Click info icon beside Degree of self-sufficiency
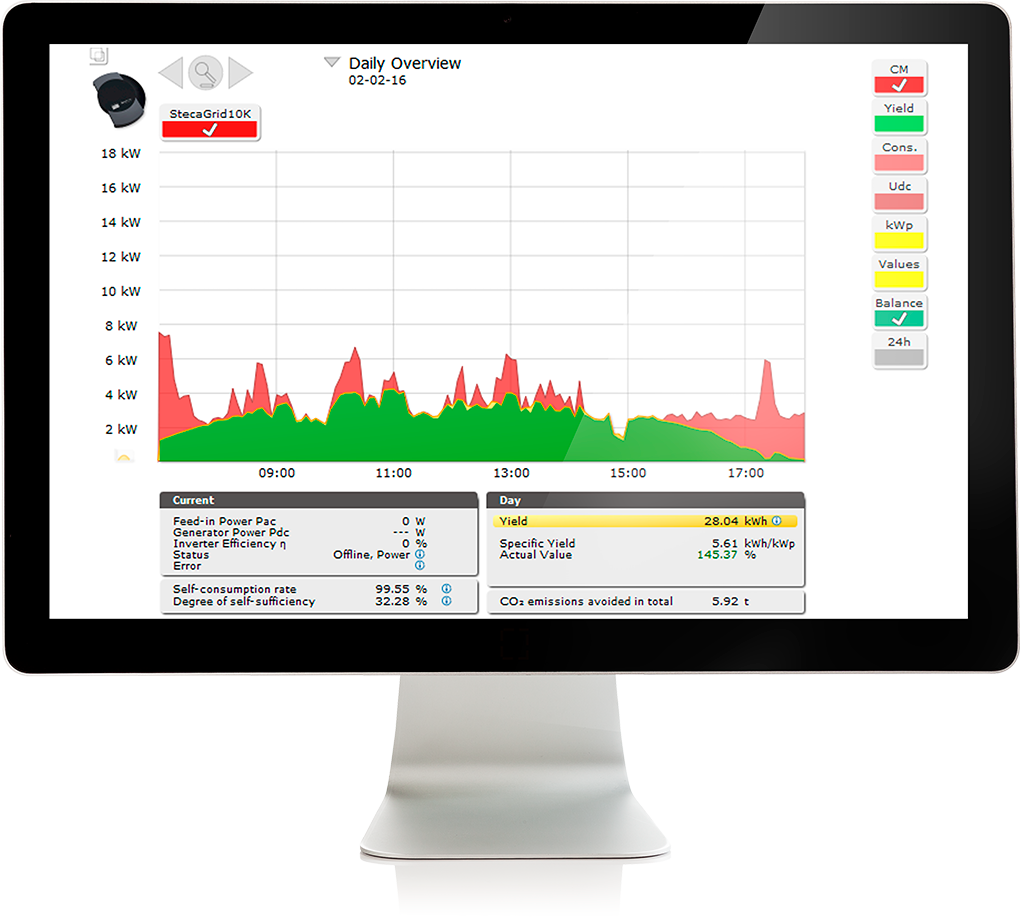Screen dimensions: 1020x917 446,601
